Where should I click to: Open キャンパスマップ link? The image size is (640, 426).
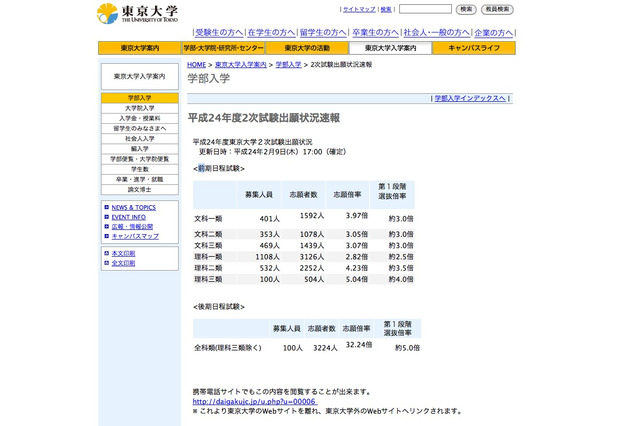(135, 236)
